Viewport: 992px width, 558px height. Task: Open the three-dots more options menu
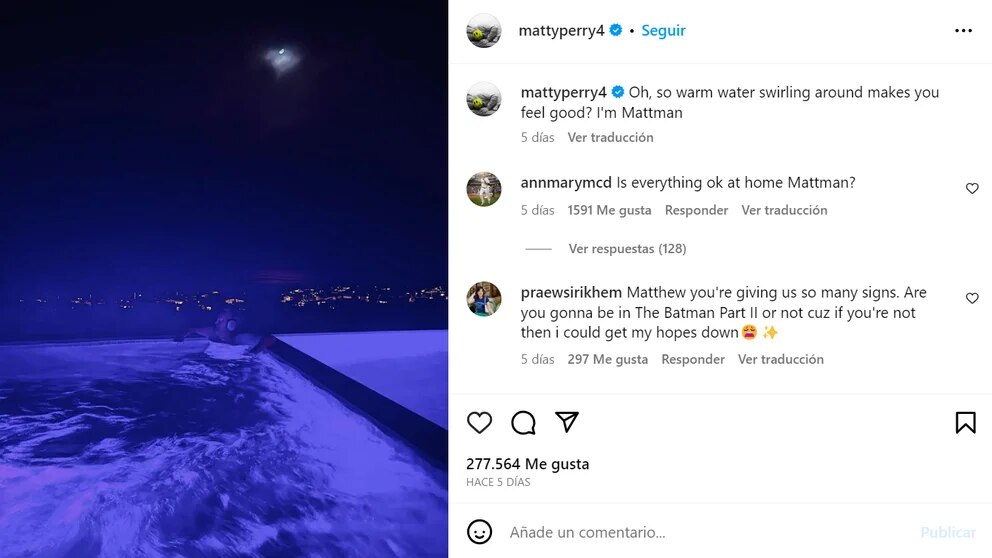click(963, 31)
